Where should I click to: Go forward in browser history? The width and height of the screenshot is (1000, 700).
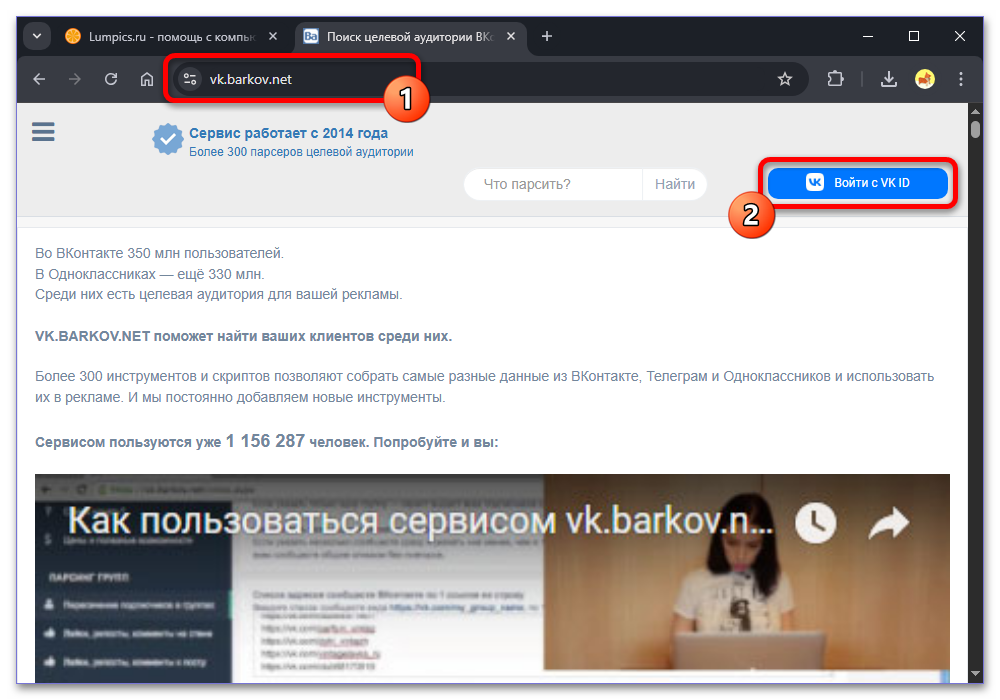coord(75,79)
